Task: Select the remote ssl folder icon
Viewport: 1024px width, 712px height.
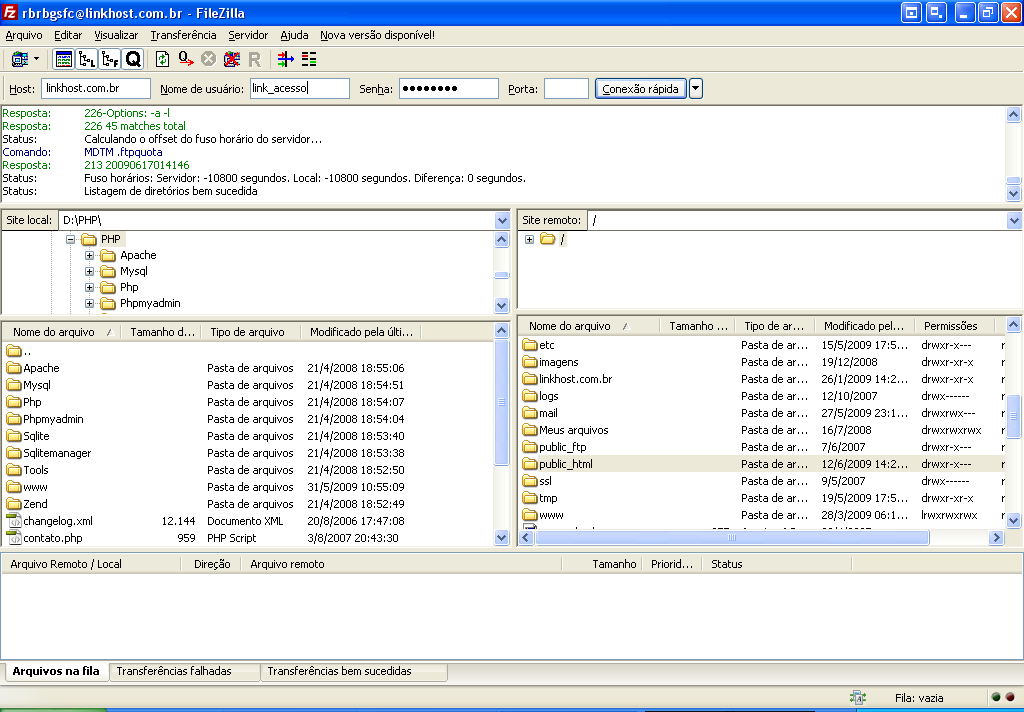Action: [x=530, y=481]
